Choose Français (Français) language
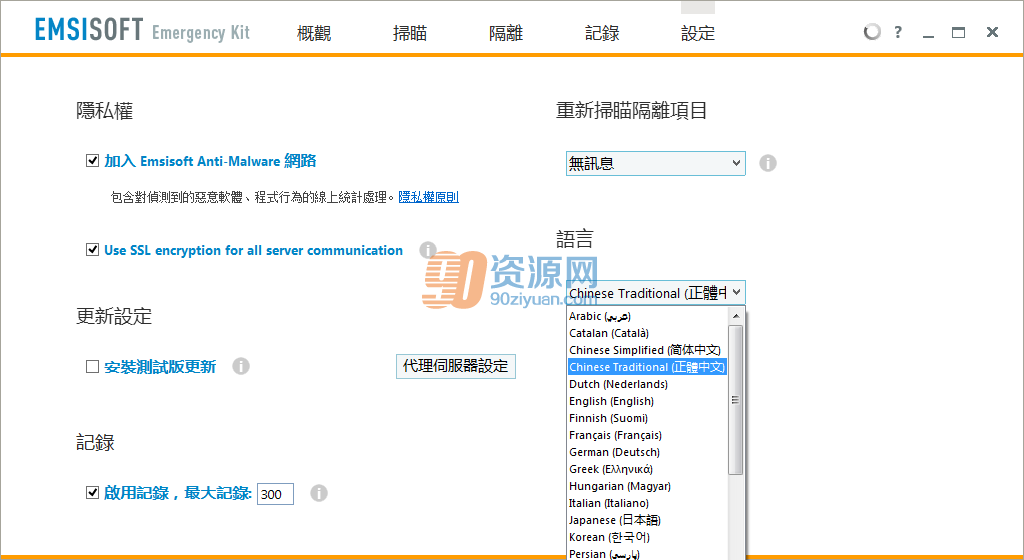 coord(647,435)
